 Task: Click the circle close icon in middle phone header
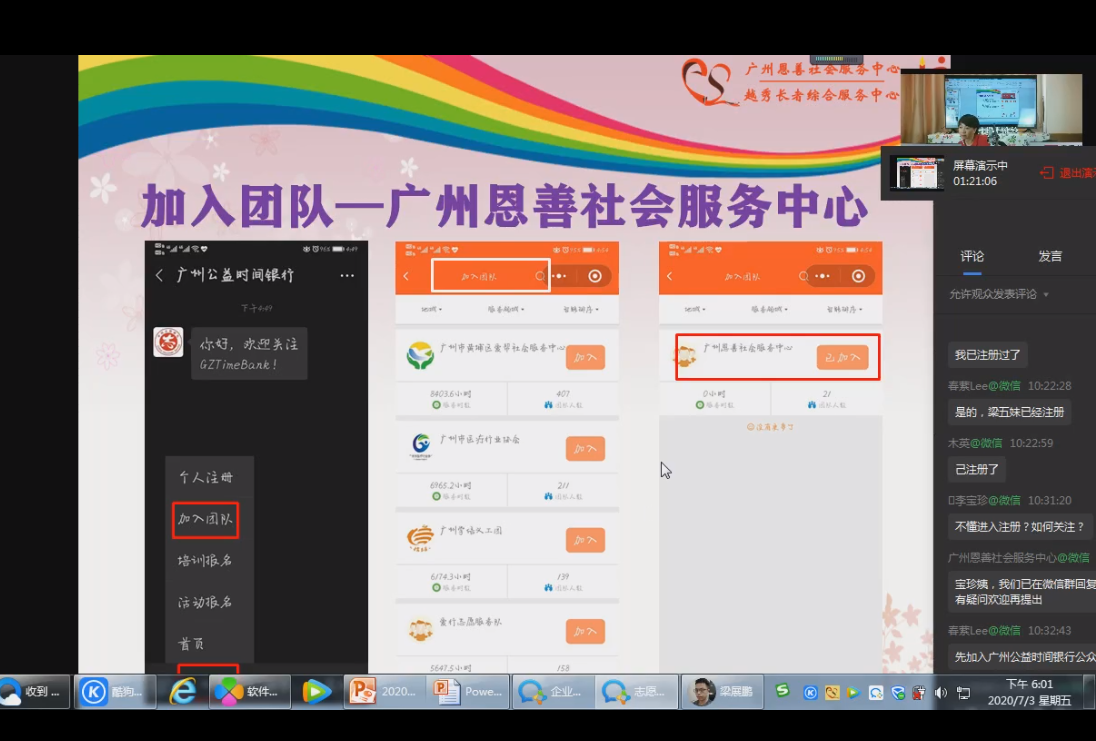click(x=595, y=276)
